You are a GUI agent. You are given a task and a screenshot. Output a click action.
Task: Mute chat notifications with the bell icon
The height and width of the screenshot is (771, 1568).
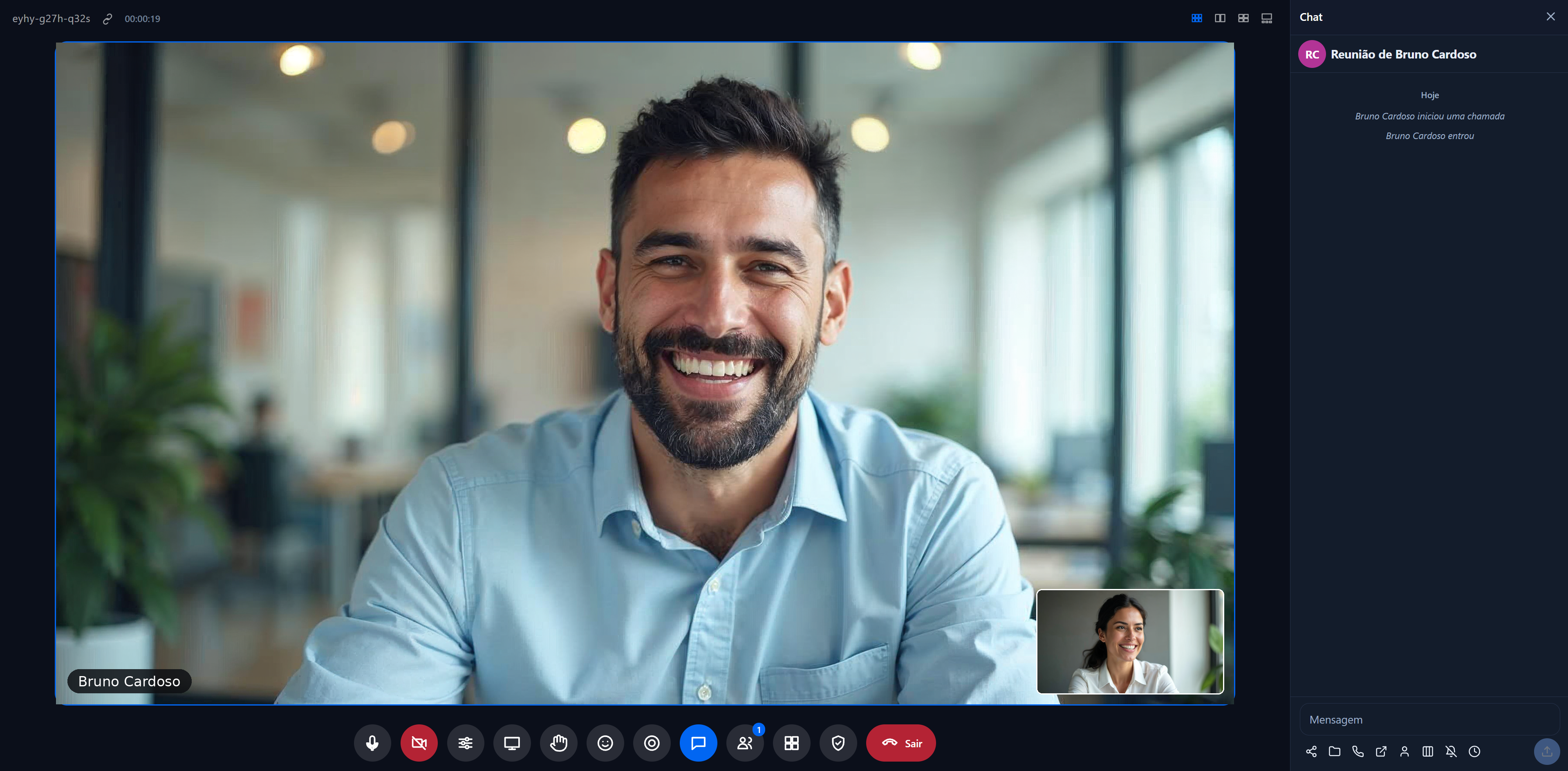coord(1451,751)
